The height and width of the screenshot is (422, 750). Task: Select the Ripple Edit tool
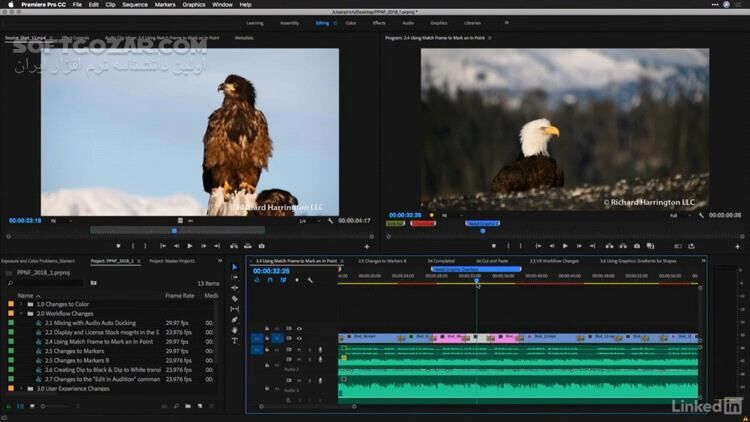coord(234,288)
